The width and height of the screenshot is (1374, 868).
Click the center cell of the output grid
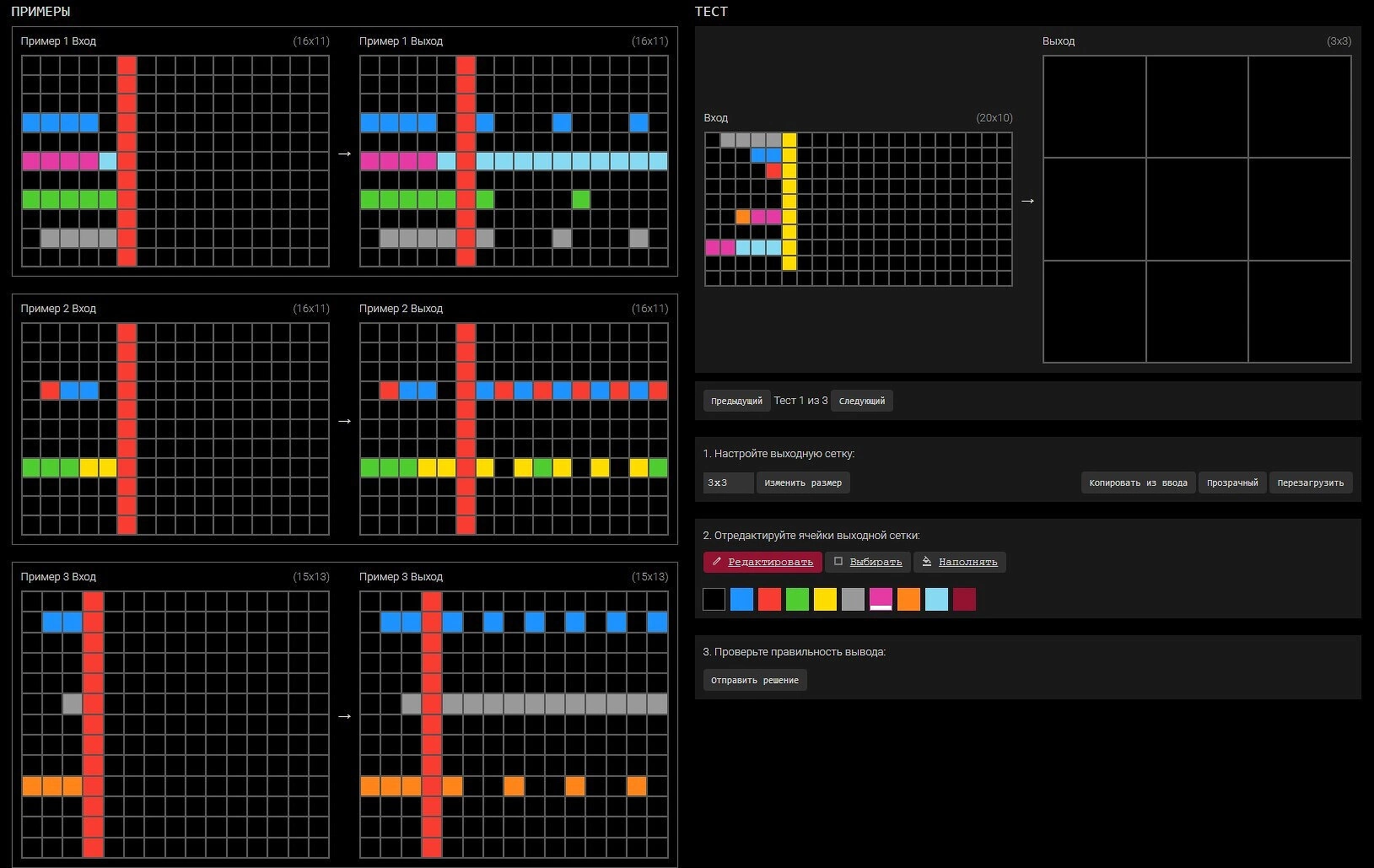click(x=1197, y=209)
